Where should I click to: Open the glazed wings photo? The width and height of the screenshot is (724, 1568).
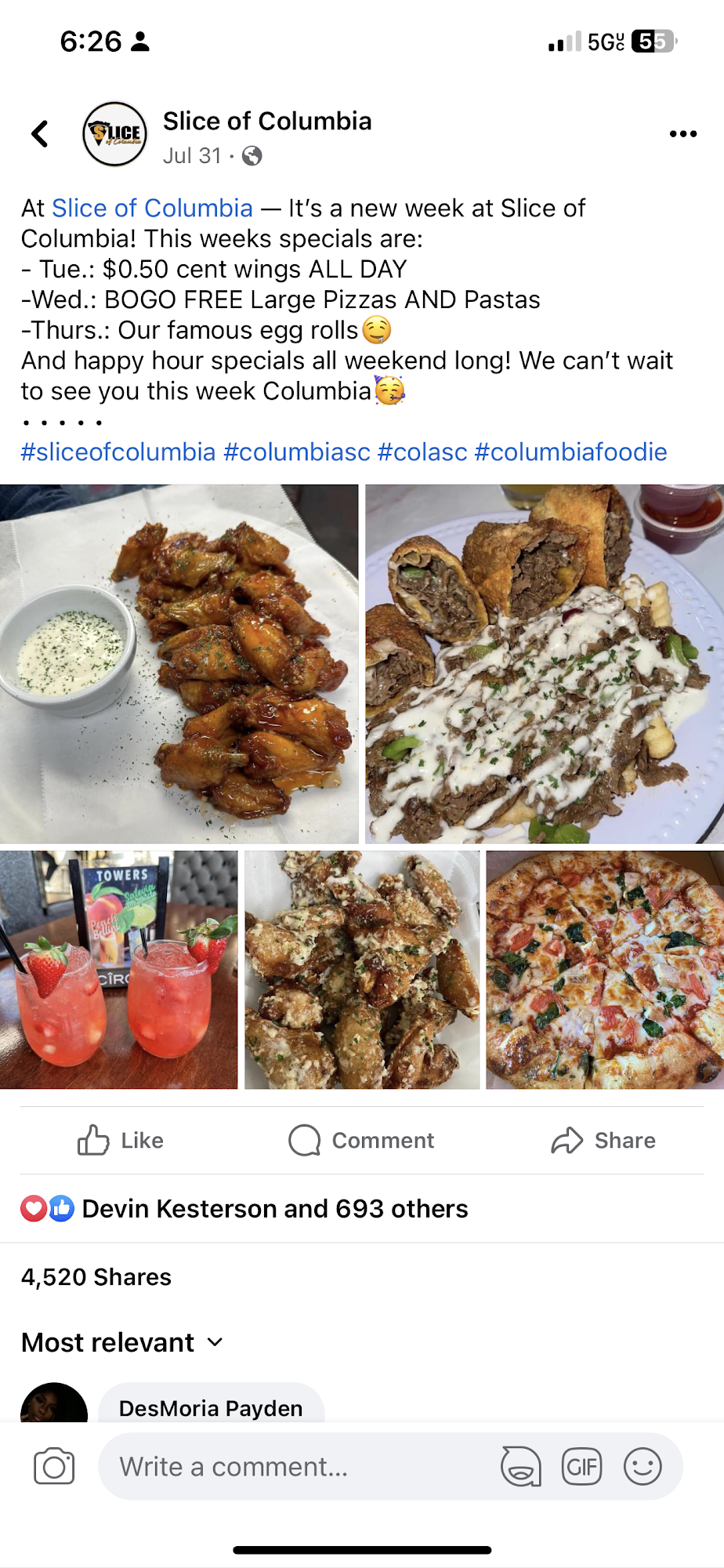click(x=179, y=664)
